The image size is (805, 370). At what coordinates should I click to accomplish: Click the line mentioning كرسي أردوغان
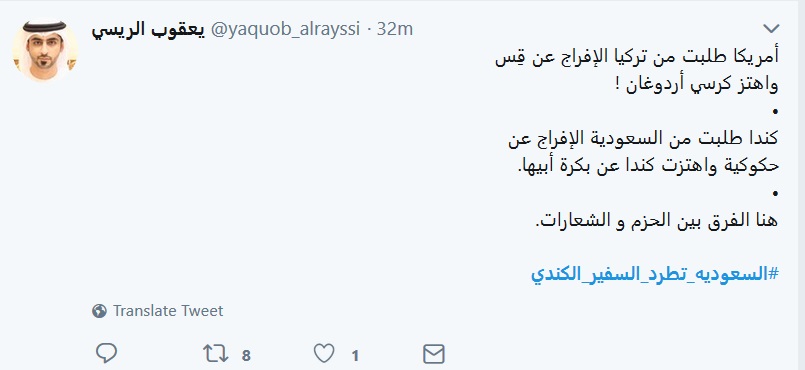pos(702,84)
